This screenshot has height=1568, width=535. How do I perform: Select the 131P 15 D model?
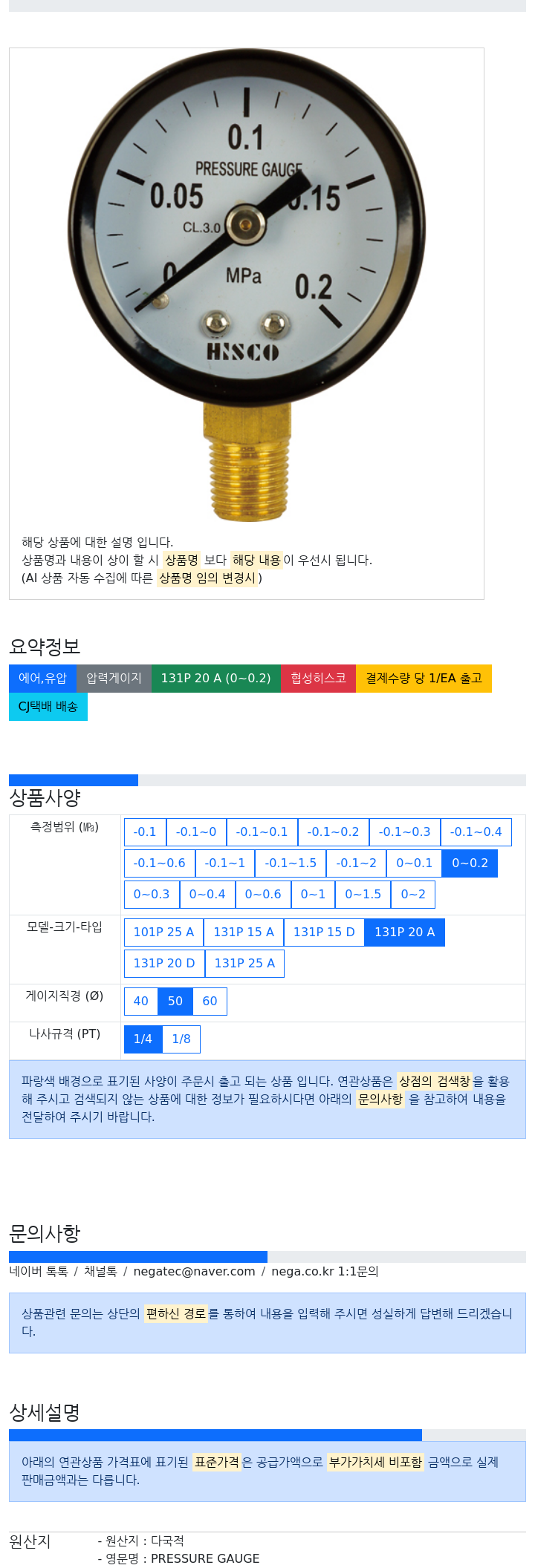coord(324,932)
